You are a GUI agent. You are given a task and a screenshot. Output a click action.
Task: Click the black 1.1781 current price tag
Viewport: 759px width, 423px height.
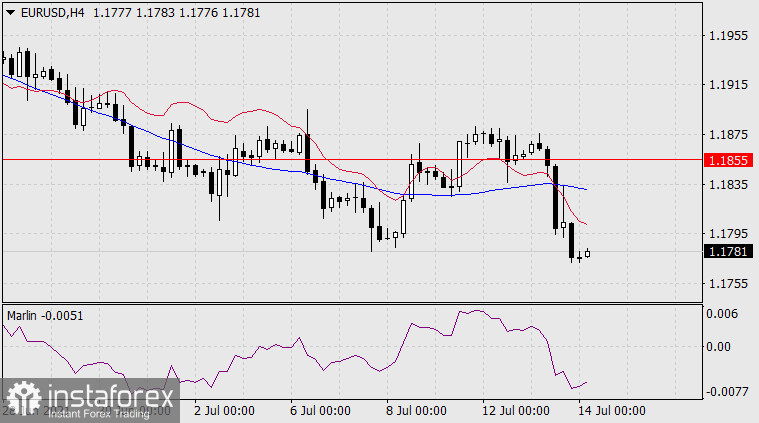[728, 252]
